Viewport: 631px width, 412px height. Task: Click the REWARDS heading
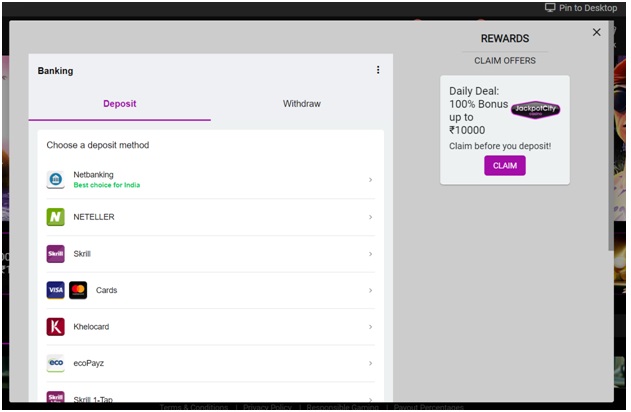click(x=505, y=39)
